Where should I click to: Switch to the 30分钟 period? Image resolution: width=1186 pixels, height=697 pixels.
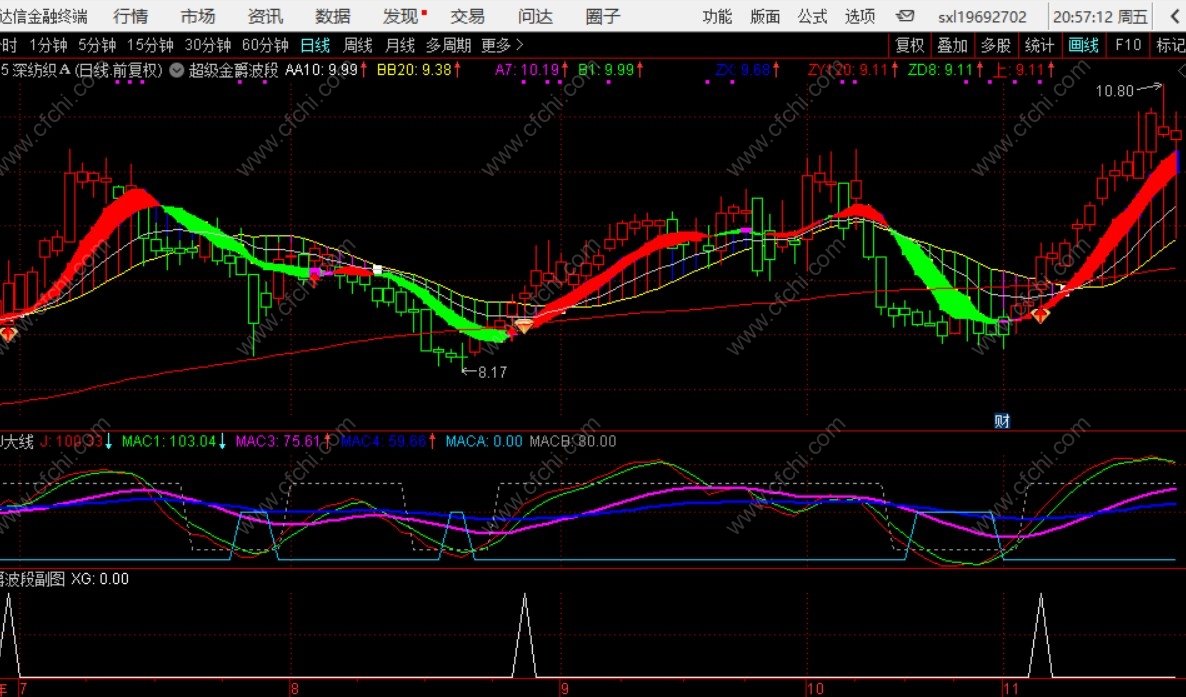click(208, 45)
